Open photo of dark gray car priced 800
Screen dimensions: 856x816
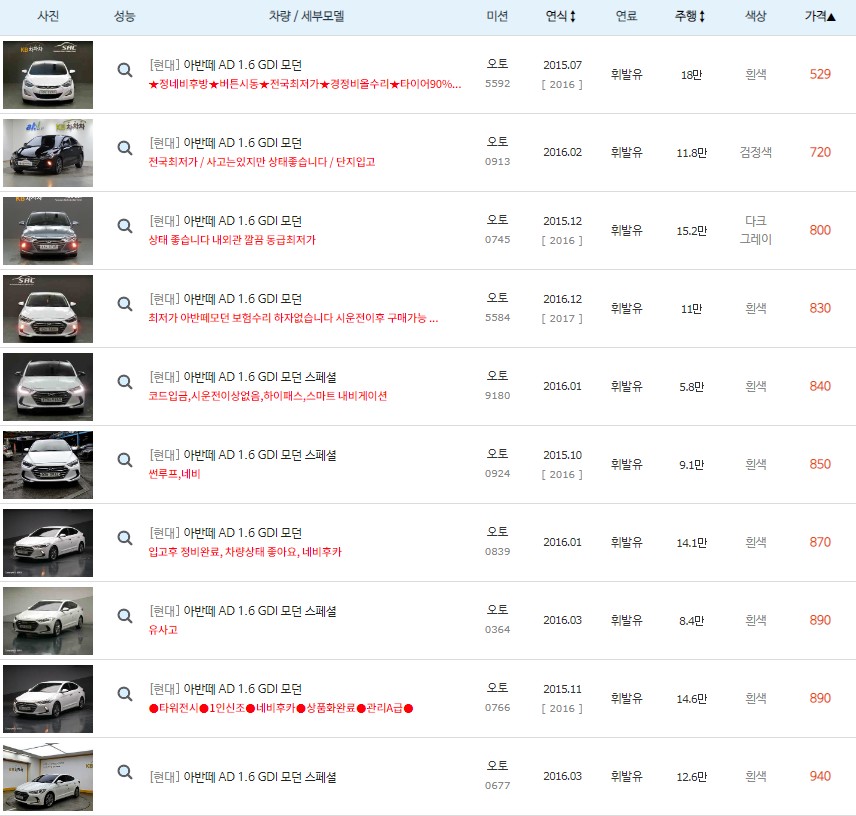[x=48, y=231]
